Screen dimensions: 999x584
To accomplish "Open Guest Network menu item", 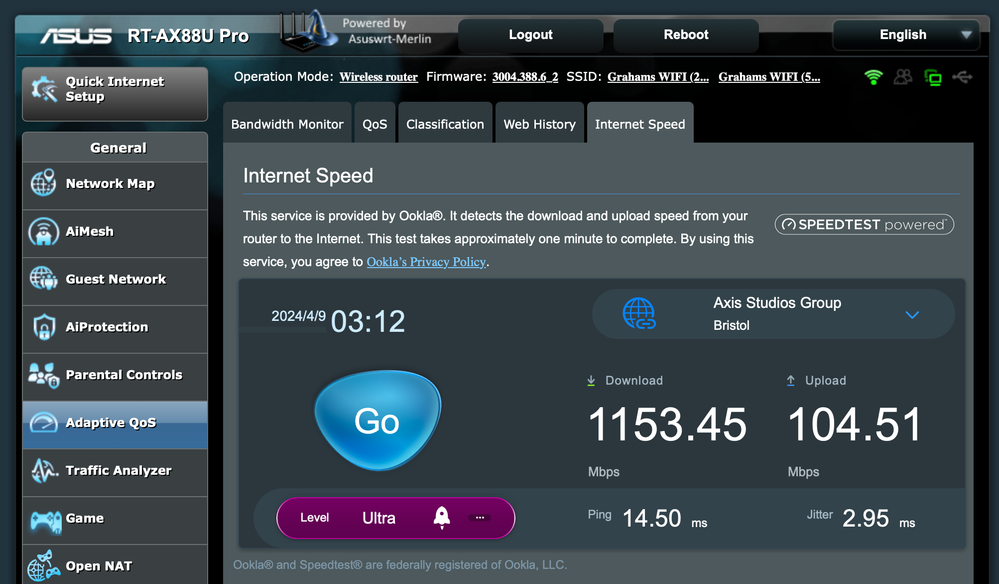I will click(115, 281).
